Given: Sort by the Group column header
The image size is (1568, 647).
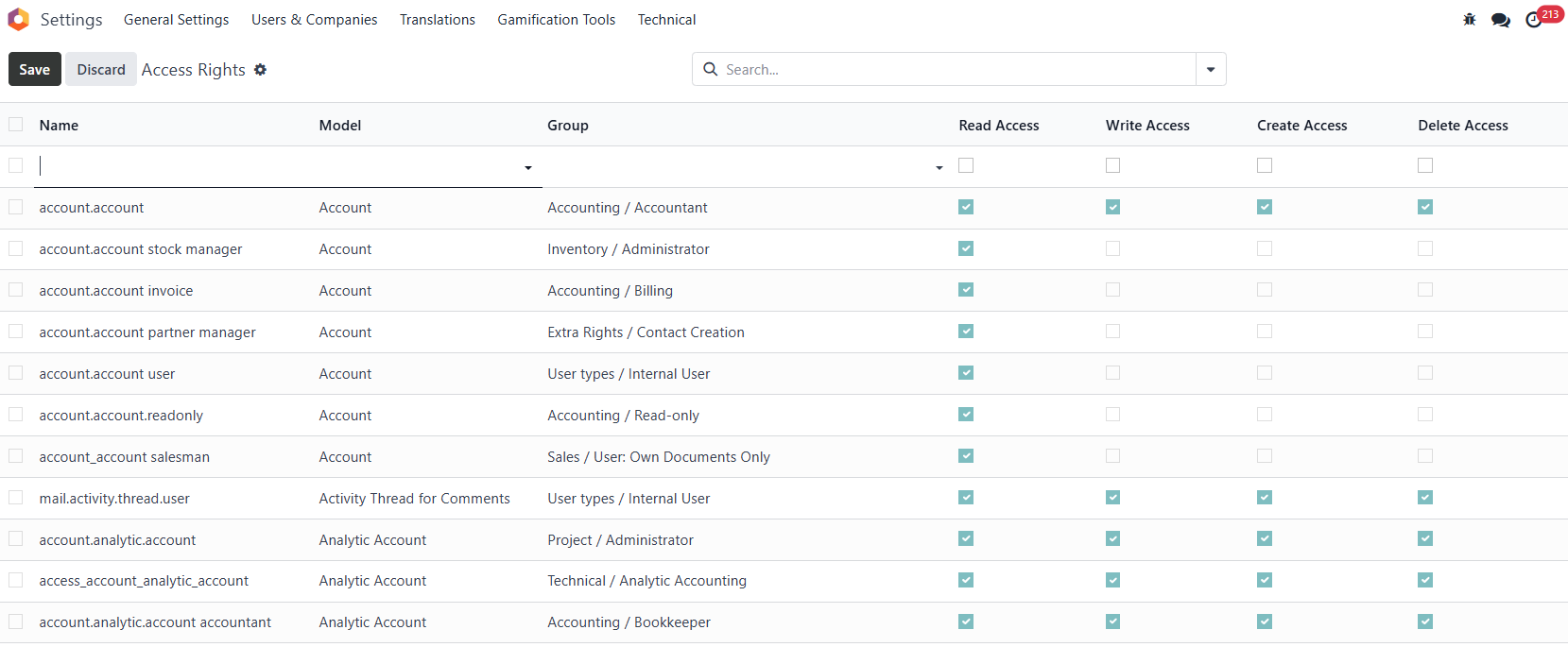Looking at the screenshot, I should (x=568, y=126).
